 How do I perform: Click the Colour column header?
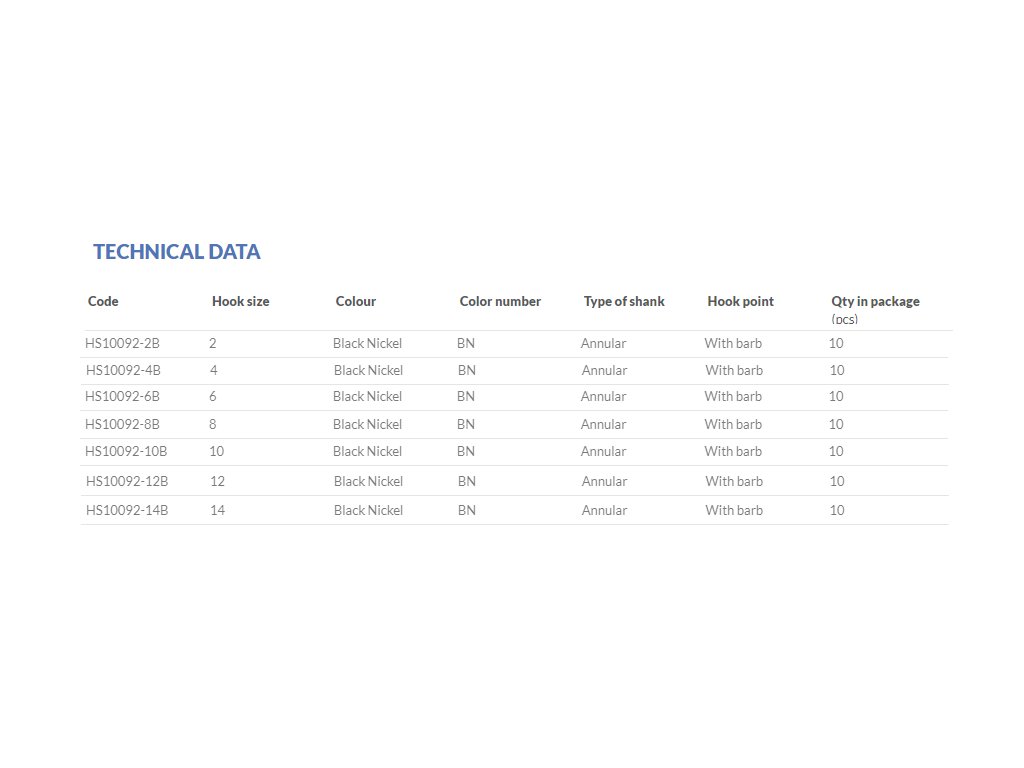pos(356,301)
